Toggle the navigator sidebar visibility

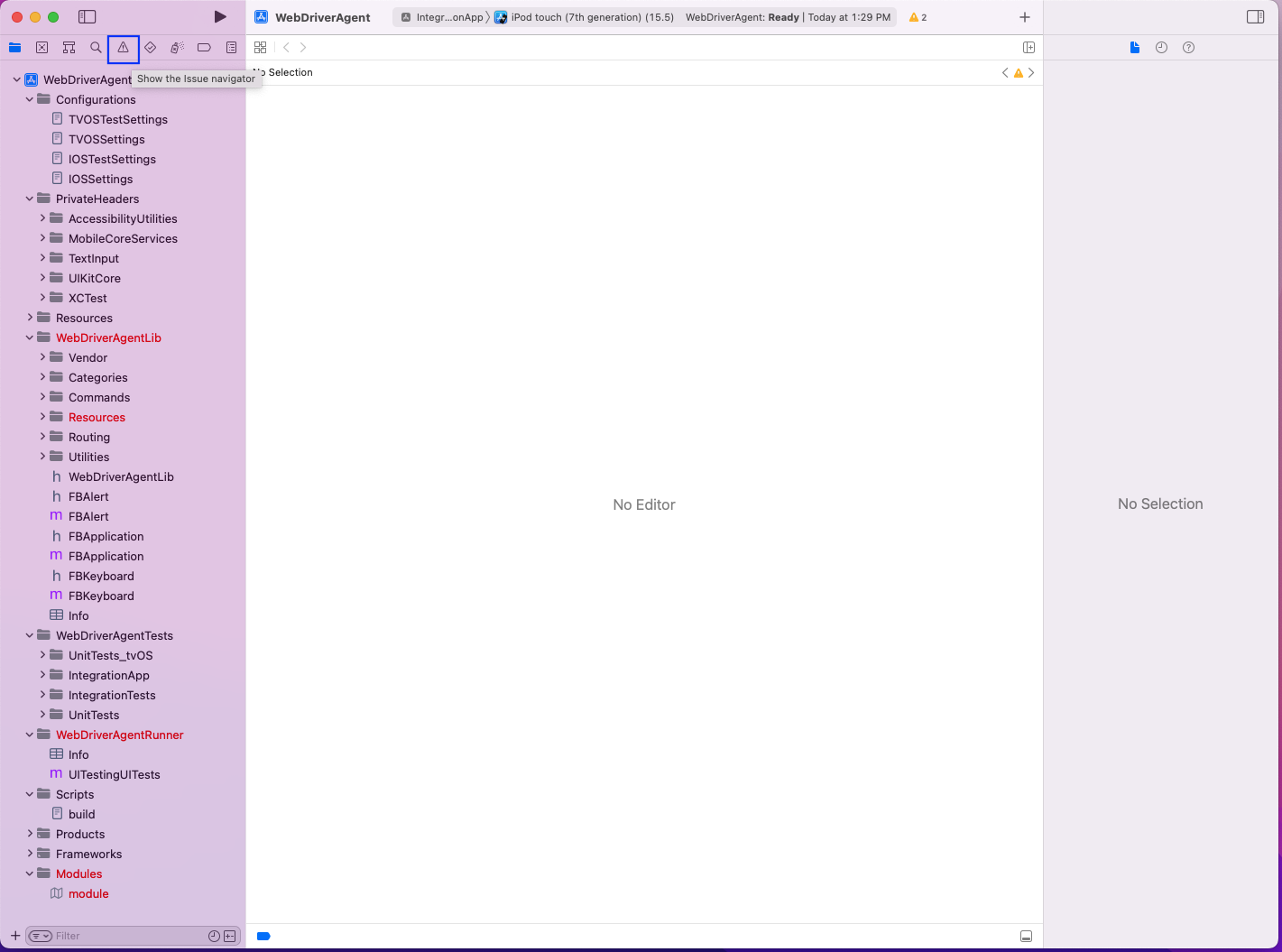pyautogui.click(x=88, y=17)
